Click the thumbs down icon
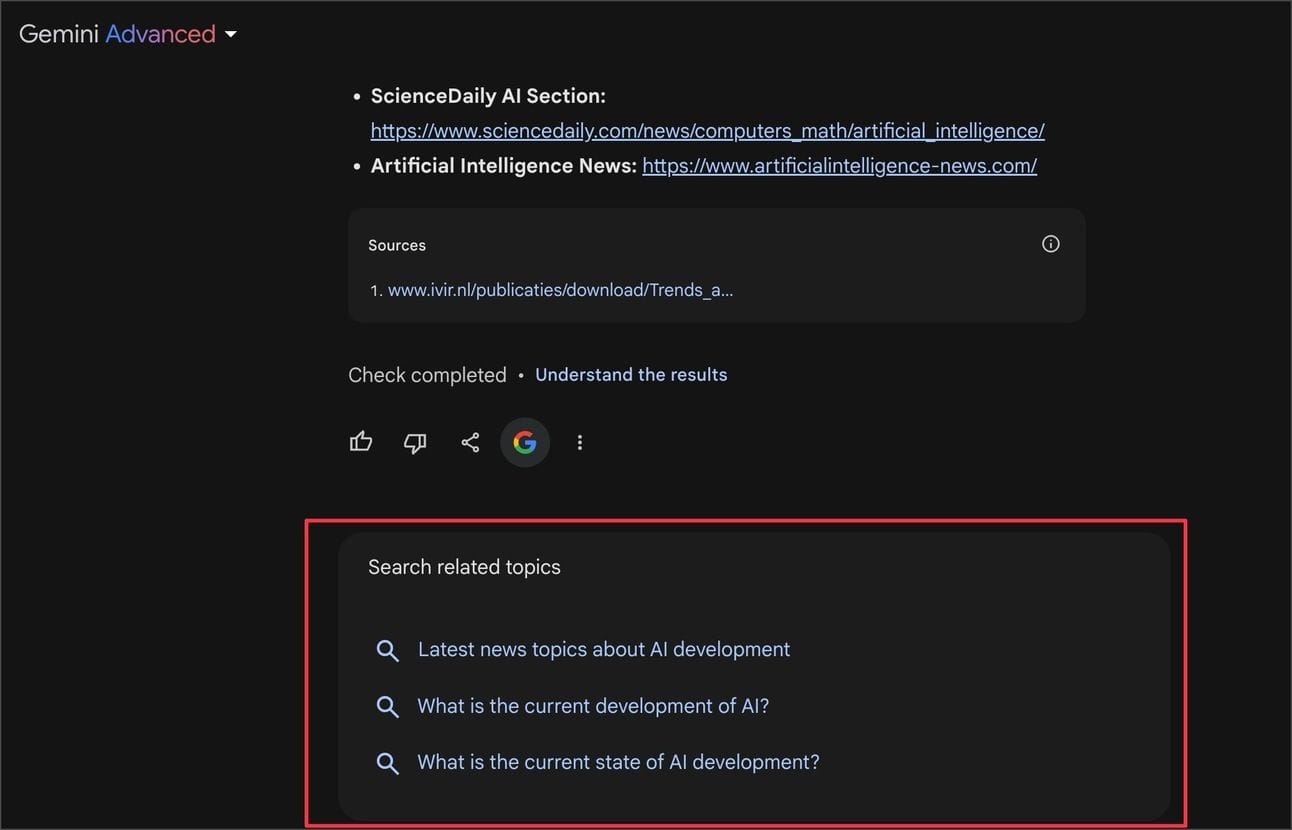Image resolution: width=1292 pixels, height=830 pixels. pos(415,442)
